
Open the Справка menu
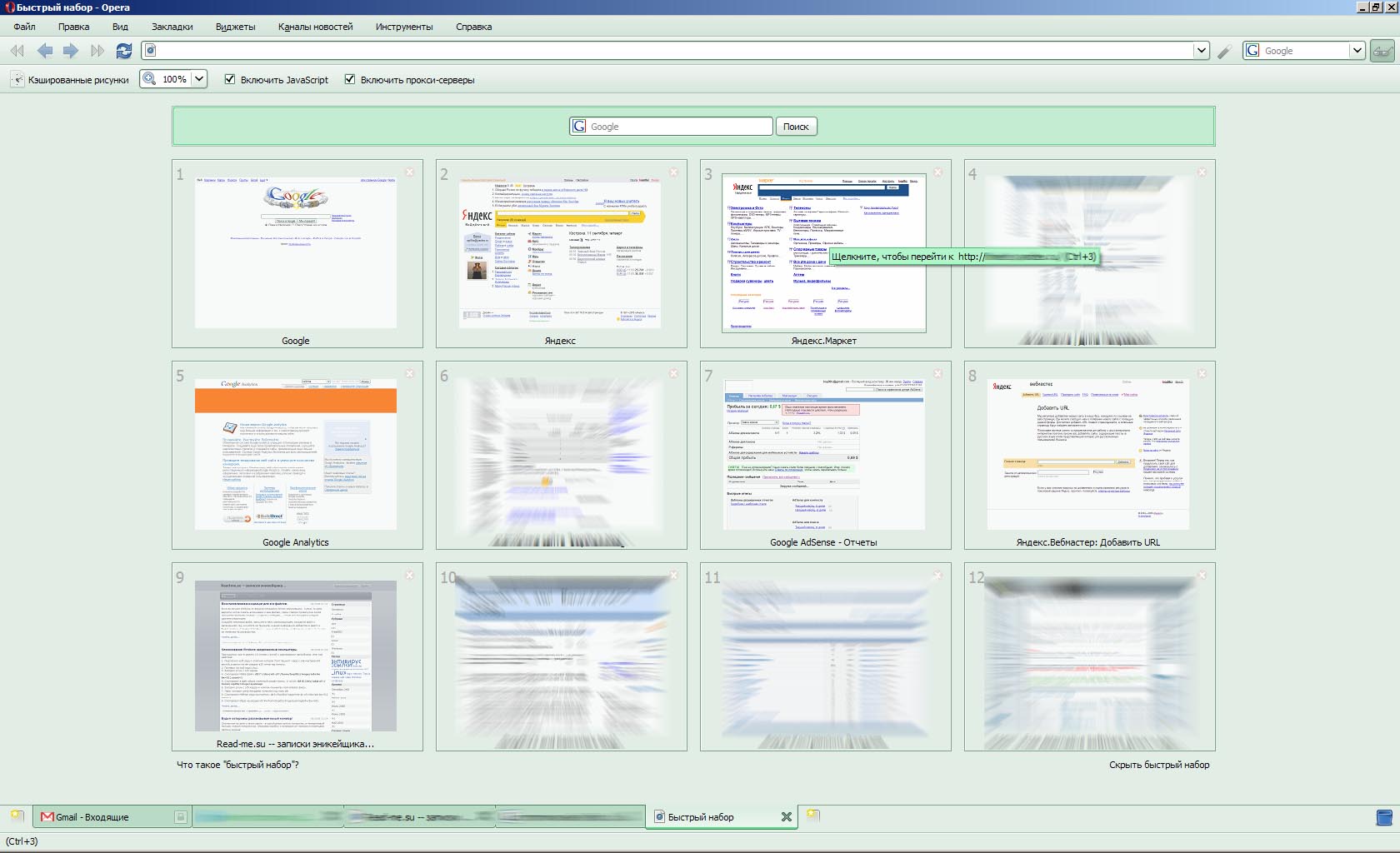coord(473,27)
